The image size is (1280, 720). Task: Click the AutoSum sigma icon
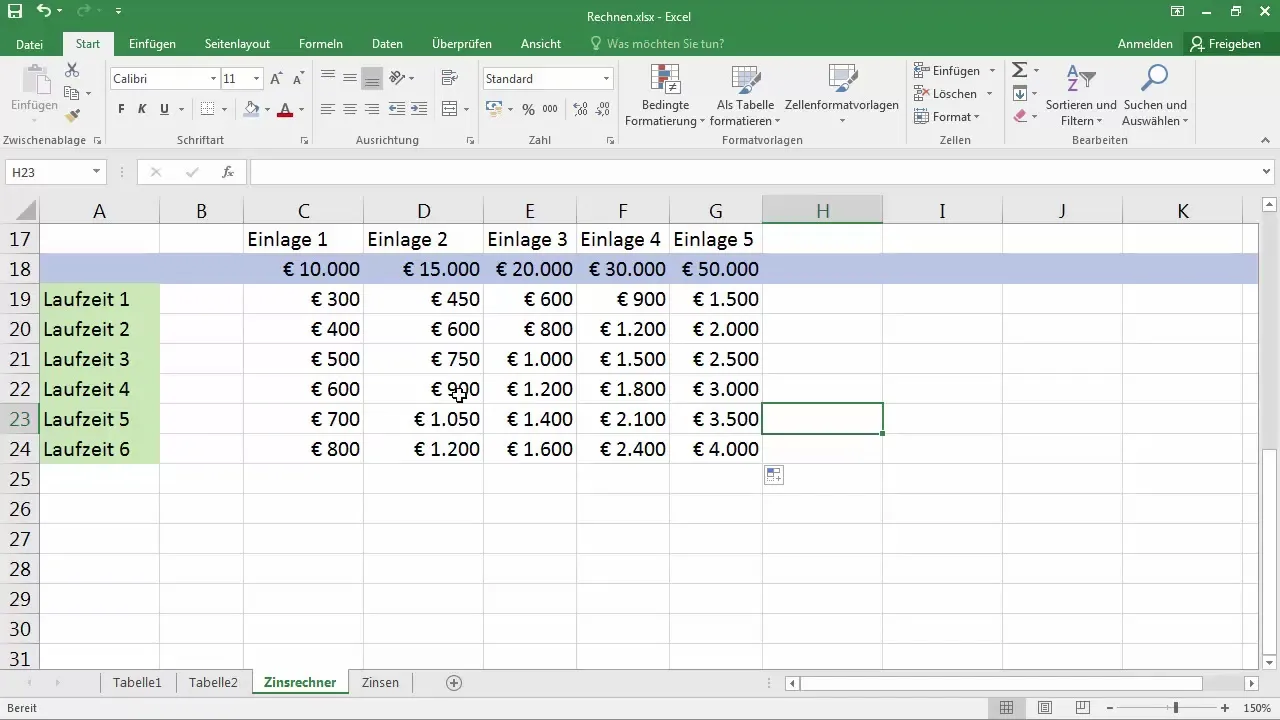1019,71
